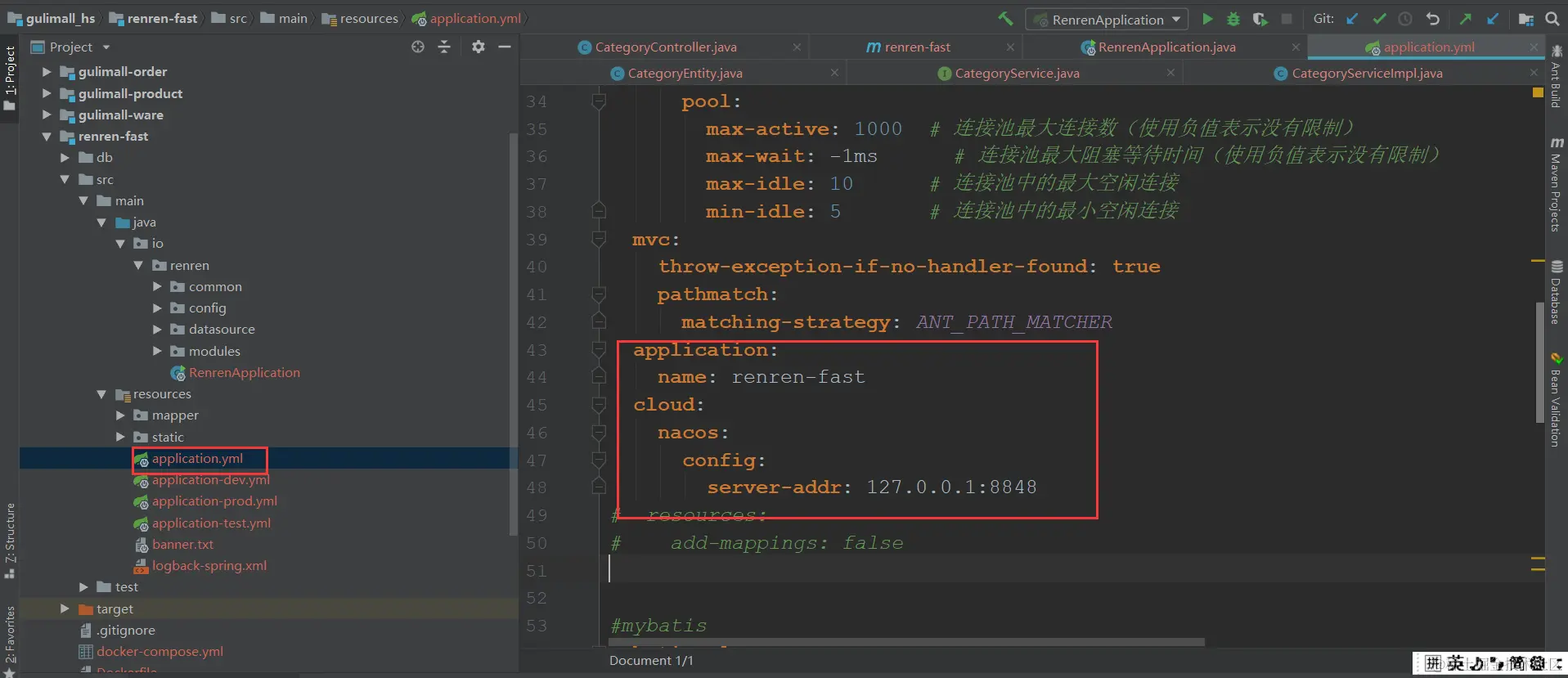This screenshot has width=1568, height=678.
Task: Switch to the CategoryServiceImpl.java tab
Action: 1359,74
